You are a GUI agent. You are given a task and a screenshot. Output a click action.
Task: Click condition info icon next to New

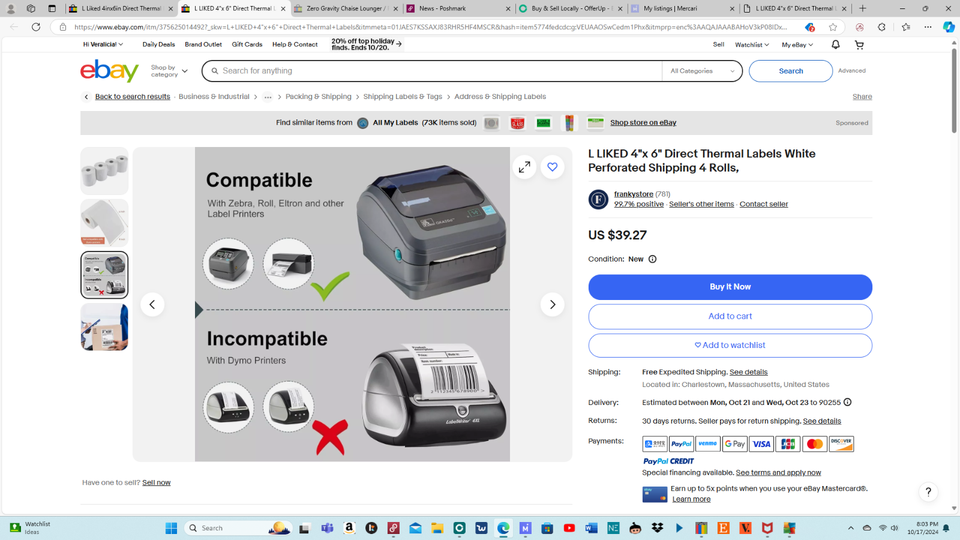point(653,259)
